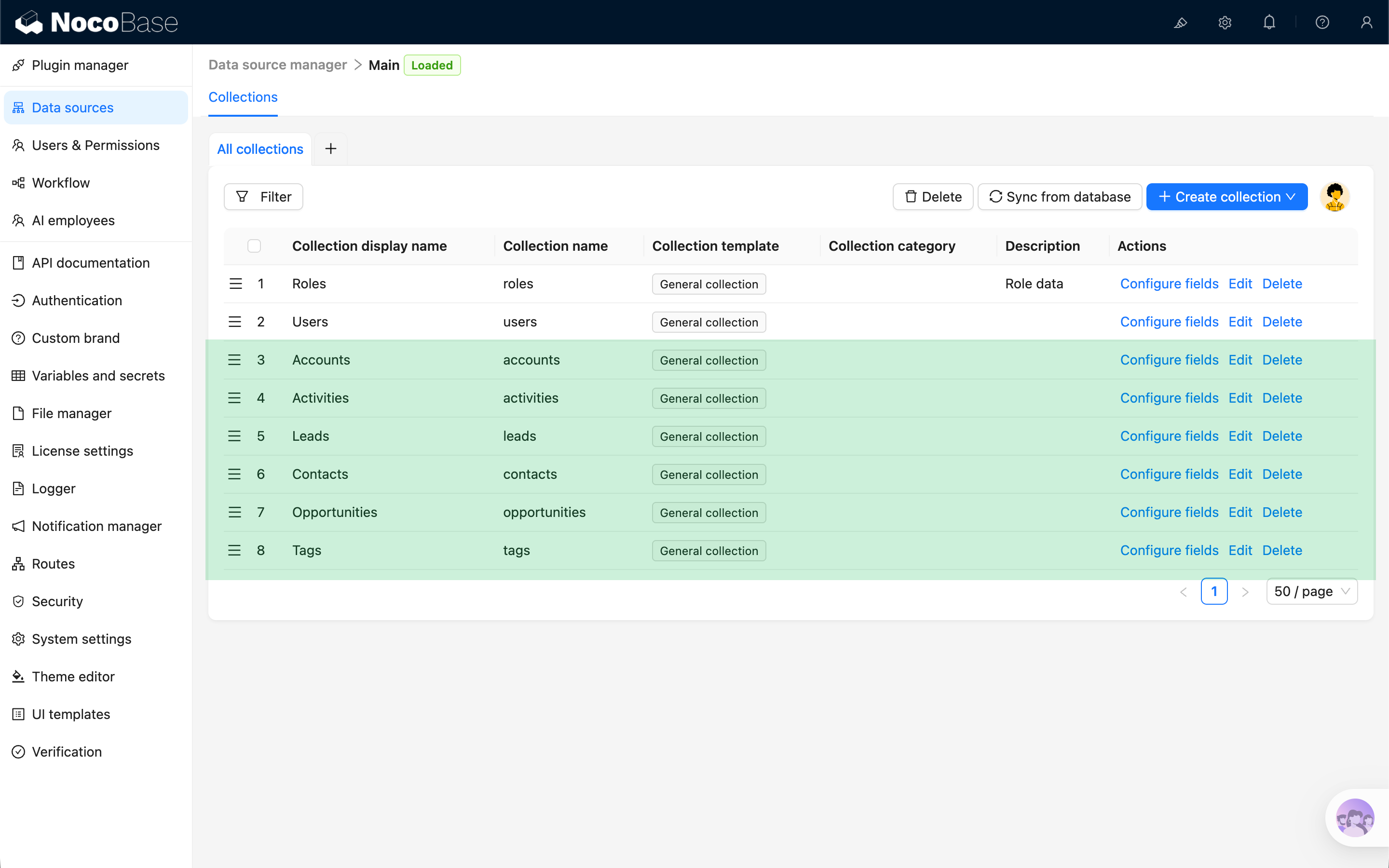Open the UI editor pen icon

pyautogui.click(x=1181, y=22)
